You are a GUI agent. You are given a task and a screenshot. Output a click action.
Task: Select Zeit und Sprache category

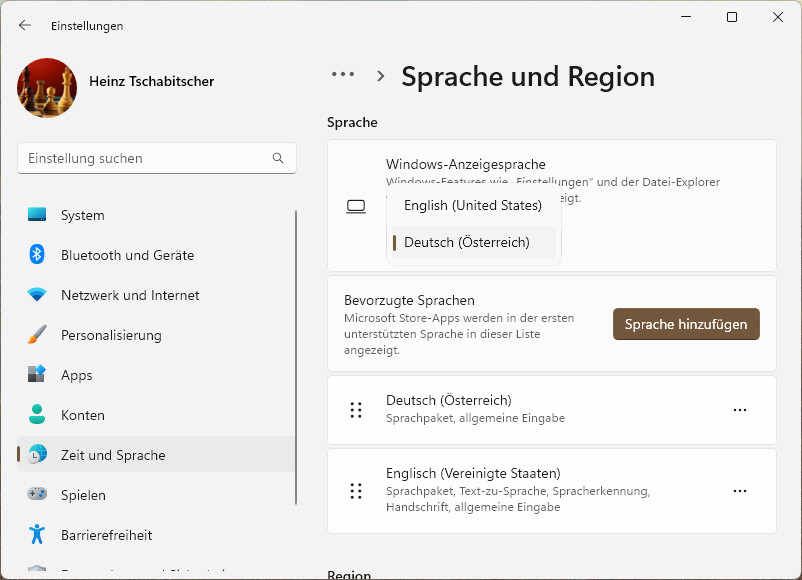click(x=156, y=454)
